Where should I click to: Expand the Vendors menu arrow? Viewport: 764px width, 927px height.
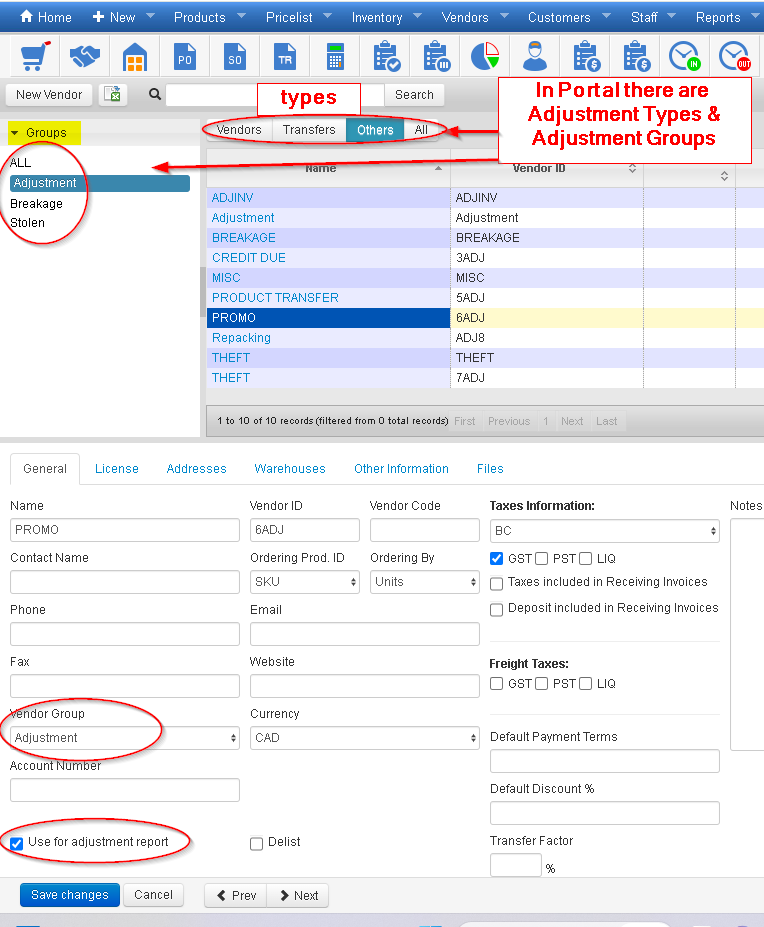coord(504,16)
